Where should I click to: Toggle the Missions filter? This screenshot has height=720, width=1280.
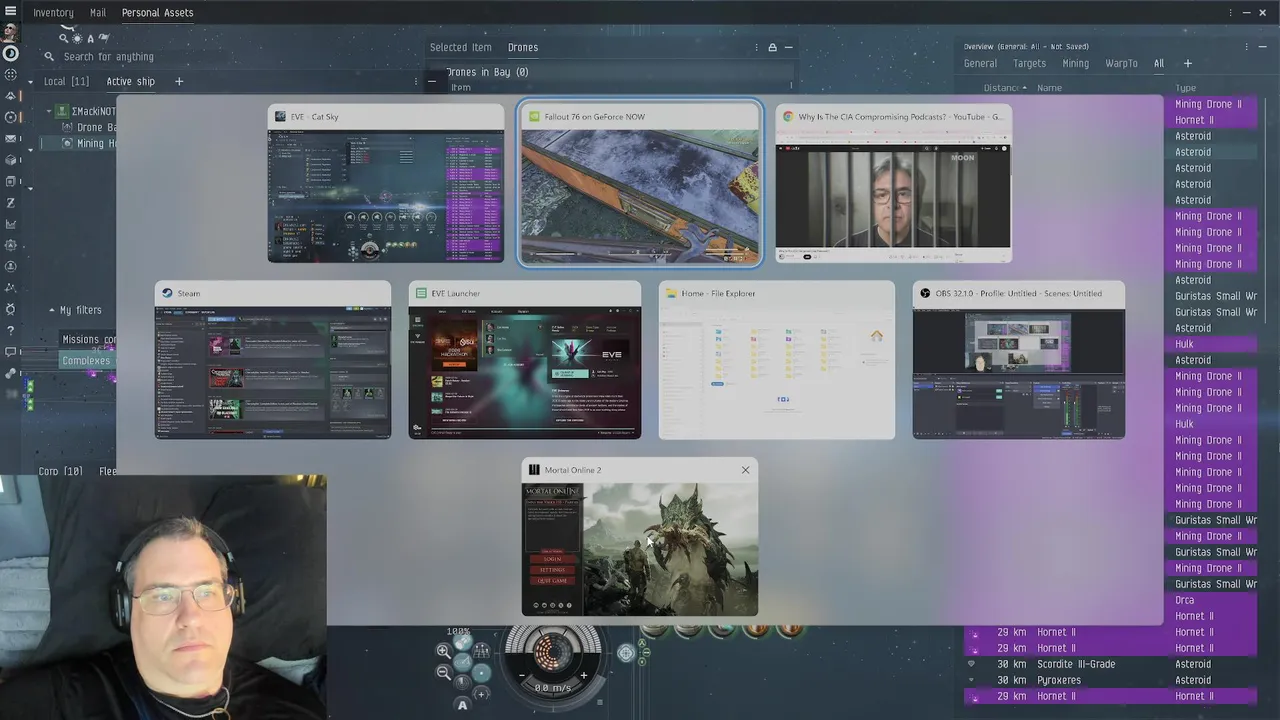88,340
